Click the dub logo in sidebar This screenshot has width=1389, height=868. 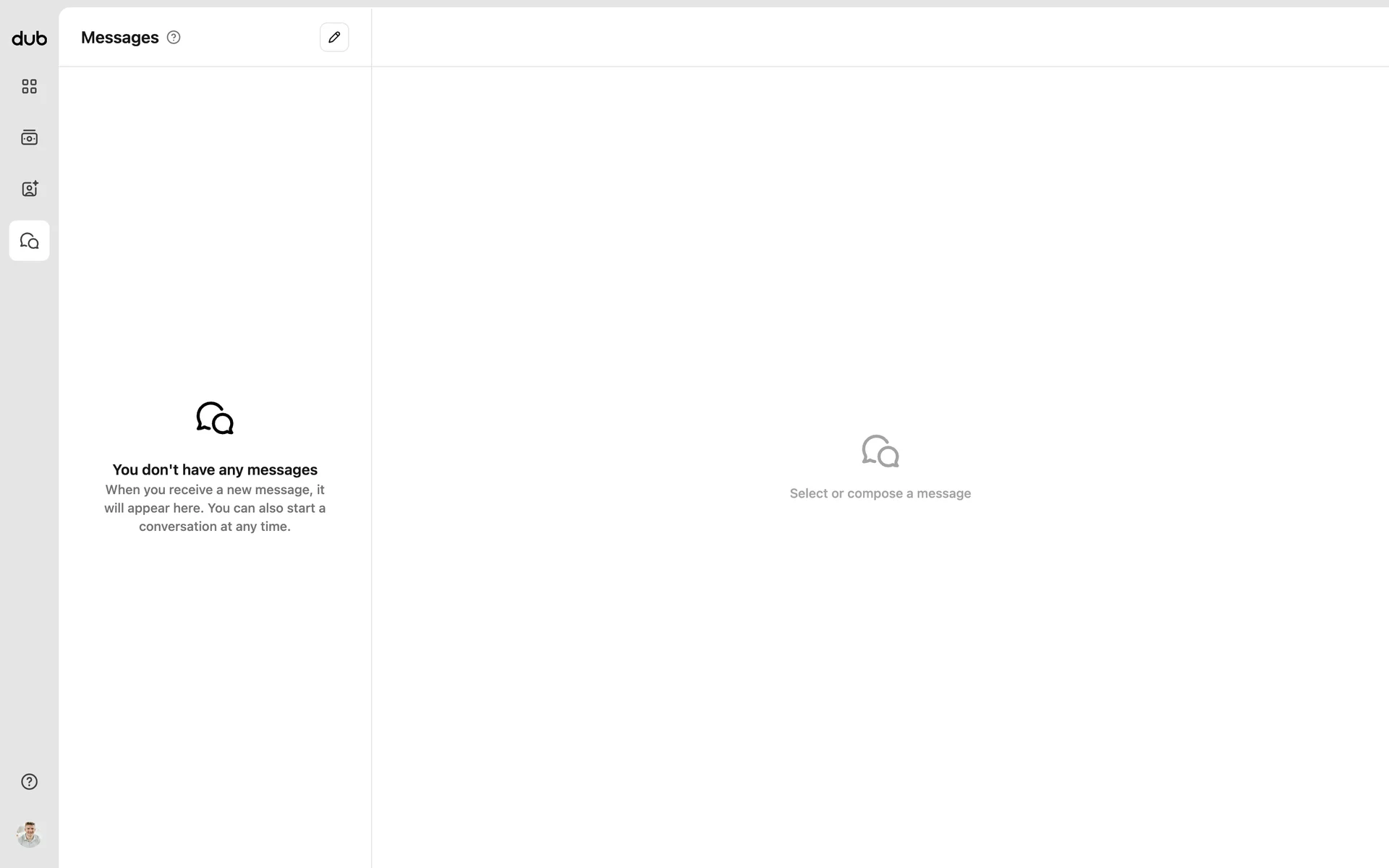29,38
